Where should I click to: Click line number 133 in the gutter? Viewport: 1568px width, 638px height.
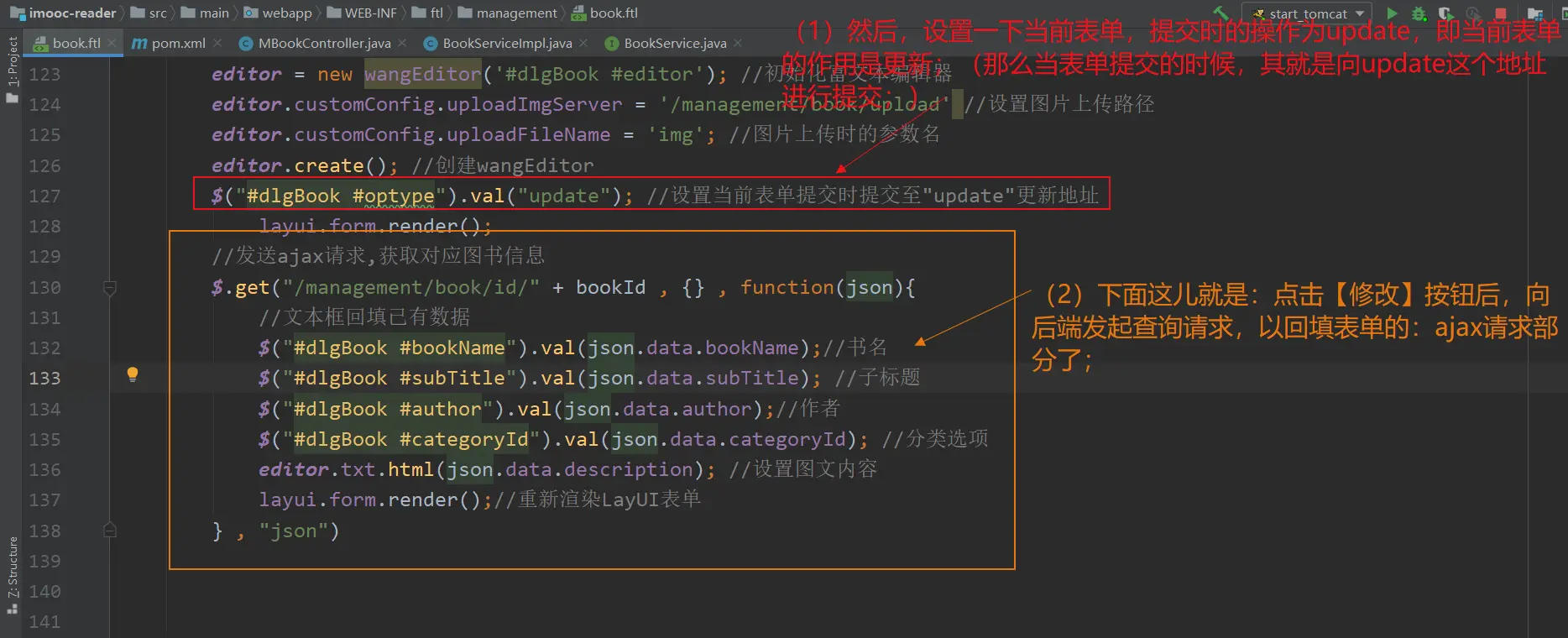pyautogui.click(x=44, y=379)
